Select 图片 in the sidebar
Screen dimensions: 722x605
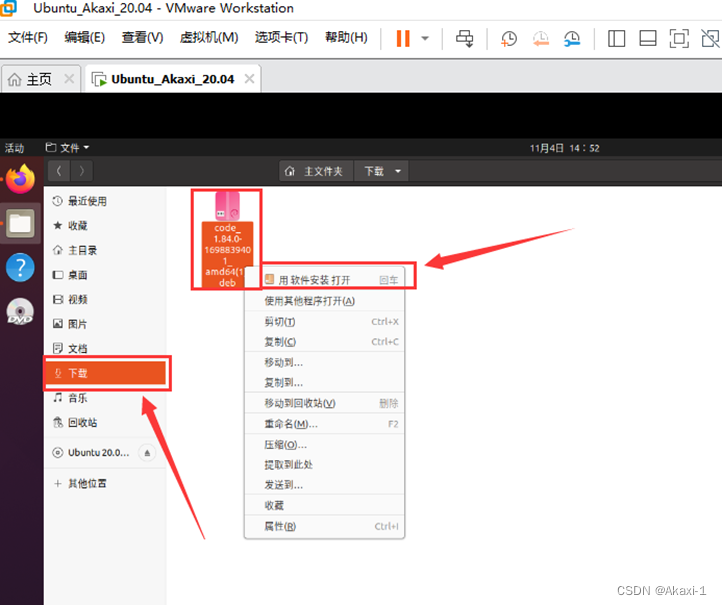click(105, 324)
